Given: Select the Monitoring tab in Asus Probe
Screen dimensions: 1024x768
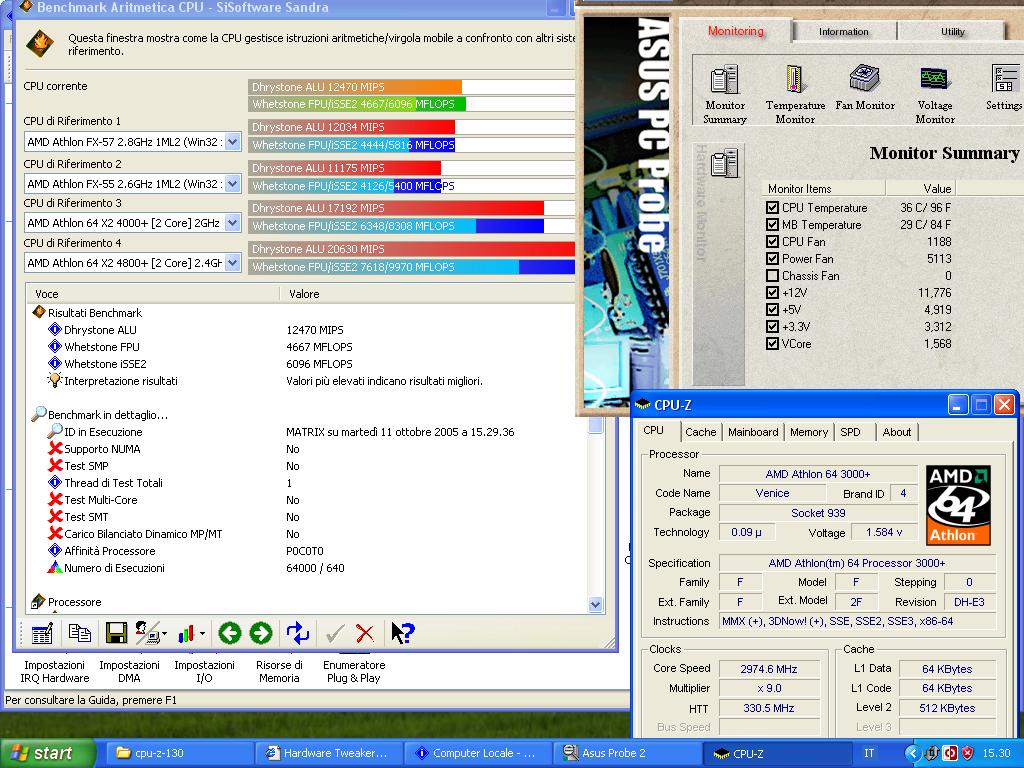Looking at the screenshot, I should 735,31.
